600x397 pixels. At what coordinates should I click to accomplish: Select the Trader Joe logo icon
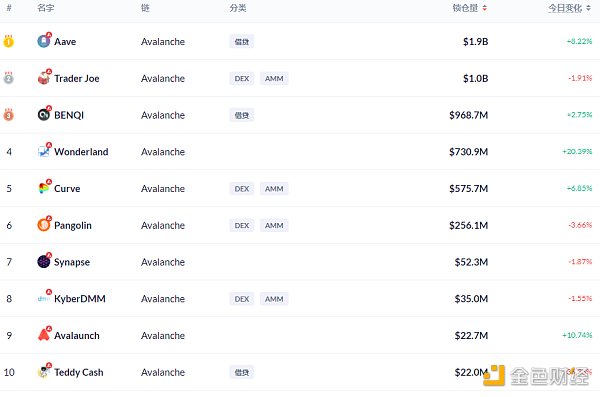click(44, 78)
